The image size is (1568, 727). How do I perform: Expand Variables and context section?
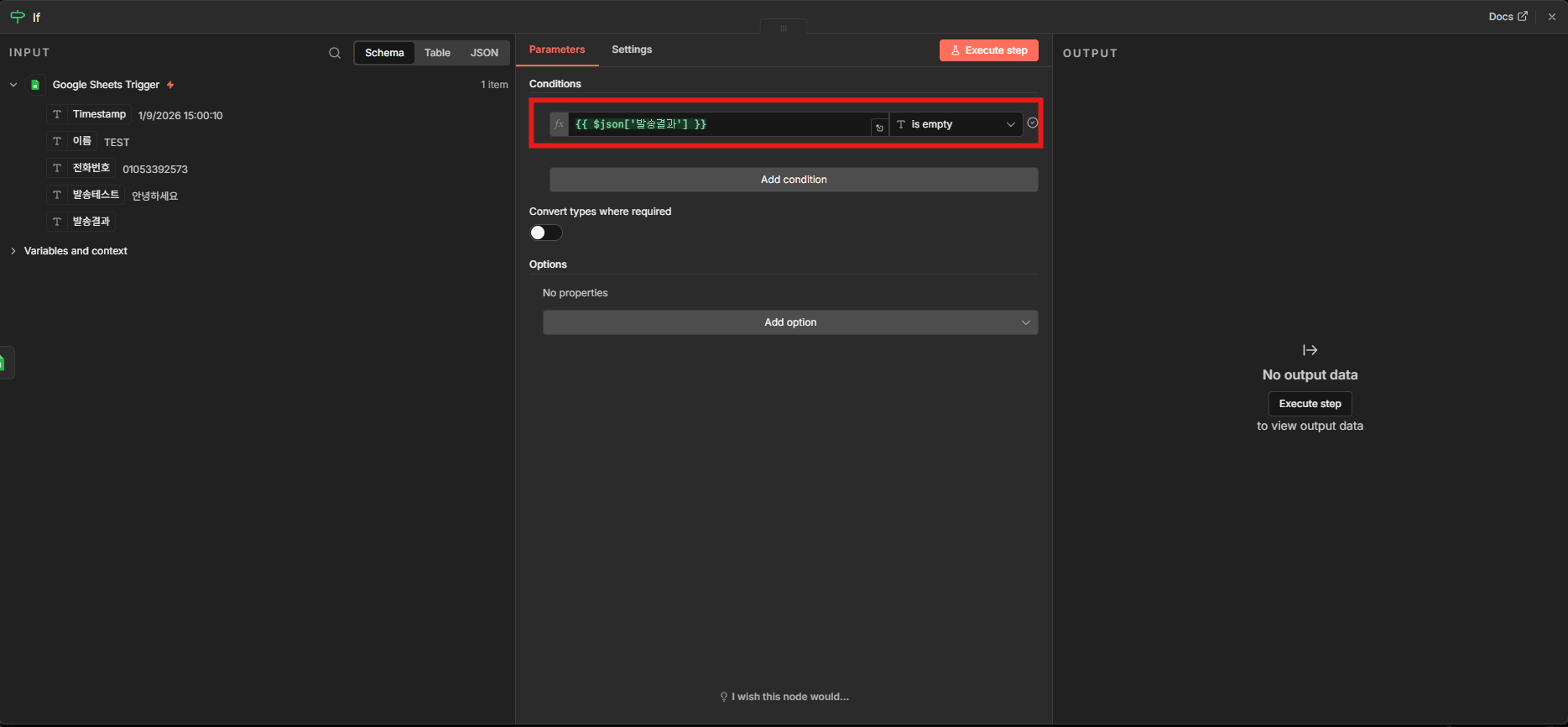(13, 251)
